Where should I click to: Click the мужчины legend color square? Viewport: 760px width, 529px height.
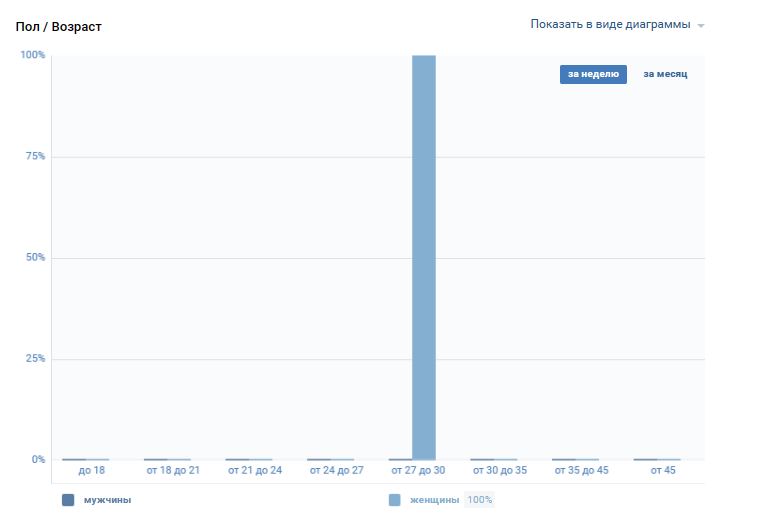pyautogui.click(x=68, y=500)
